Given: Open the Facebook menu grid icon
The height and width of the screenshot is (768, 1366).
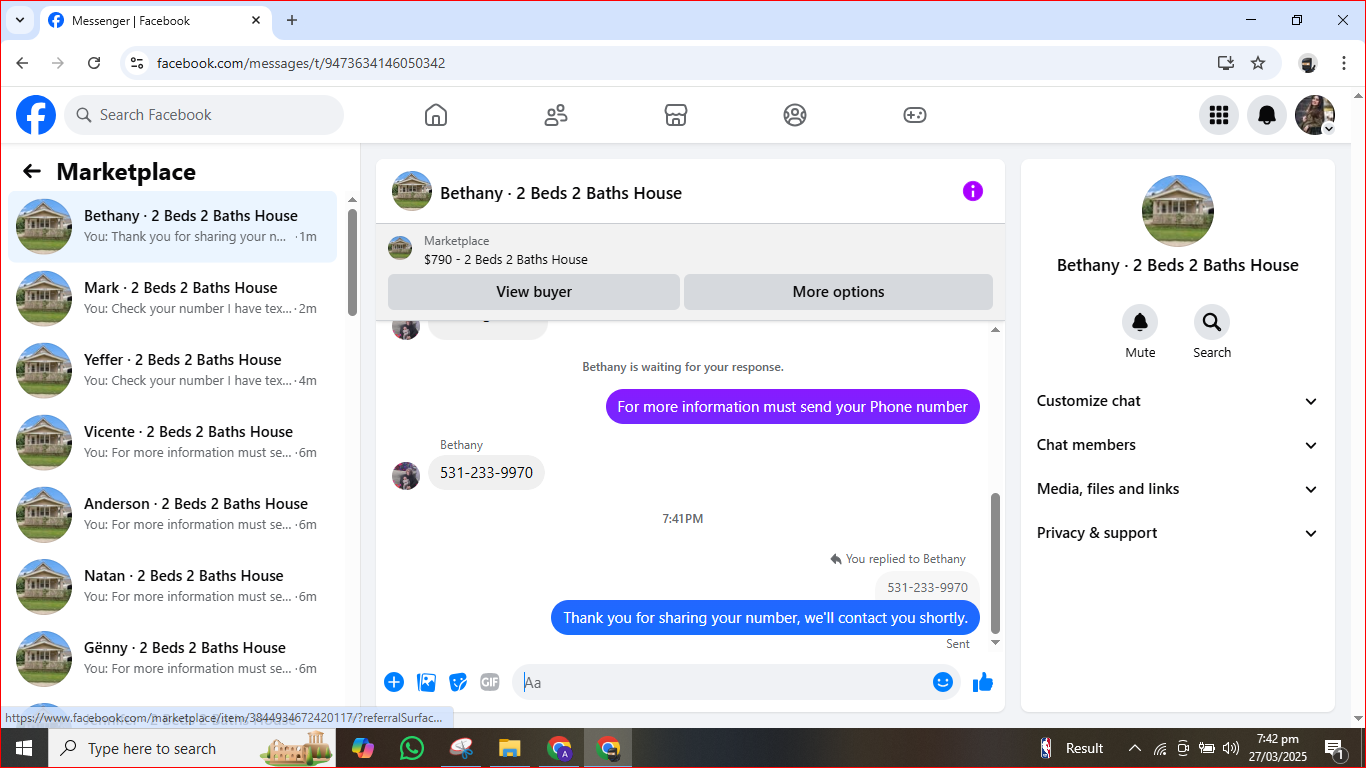Looking at the screenshot, I should [x=1219, y=115].
